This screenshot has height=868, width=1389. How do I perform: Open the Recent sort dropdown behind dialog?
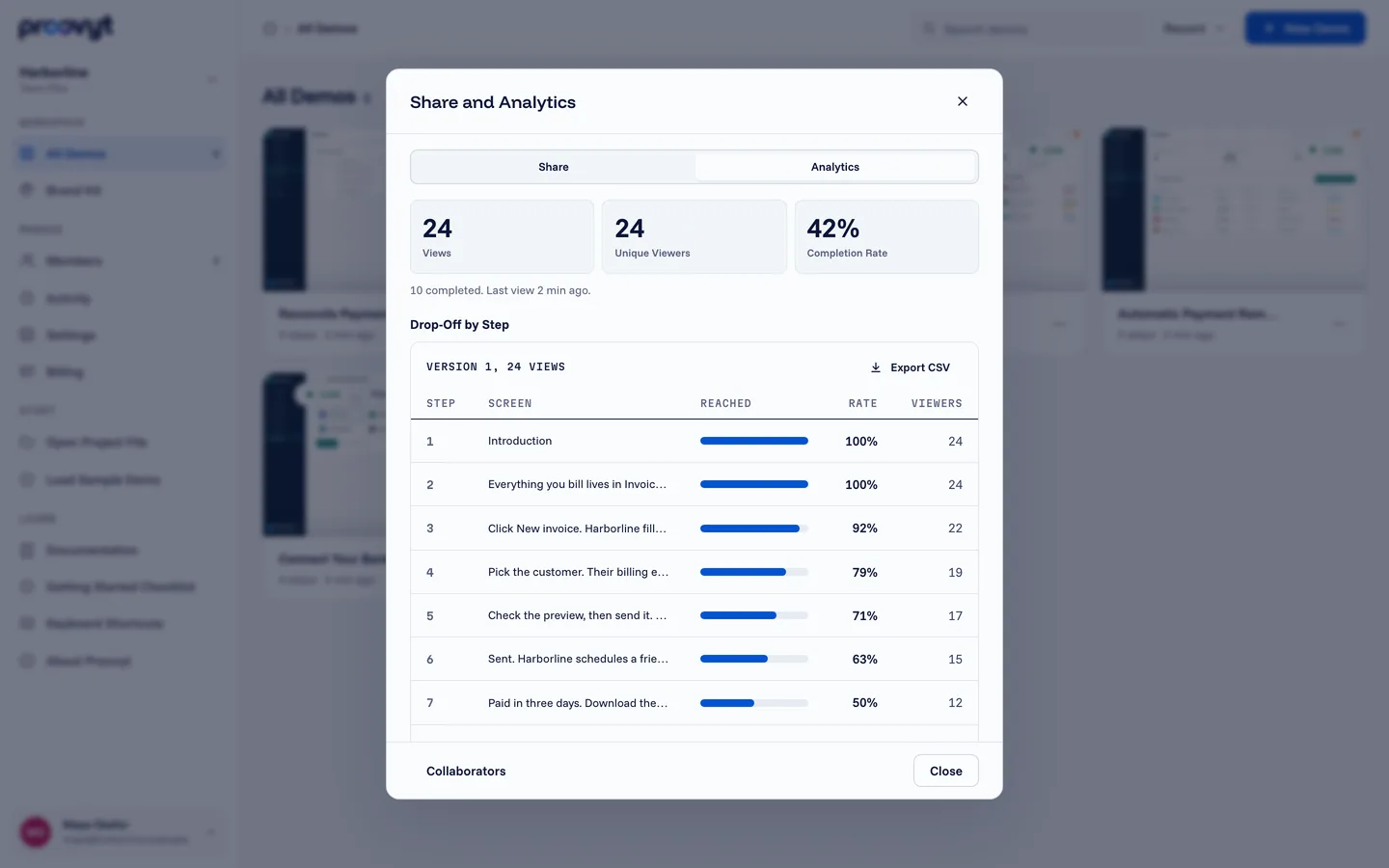coord(1194,28)
